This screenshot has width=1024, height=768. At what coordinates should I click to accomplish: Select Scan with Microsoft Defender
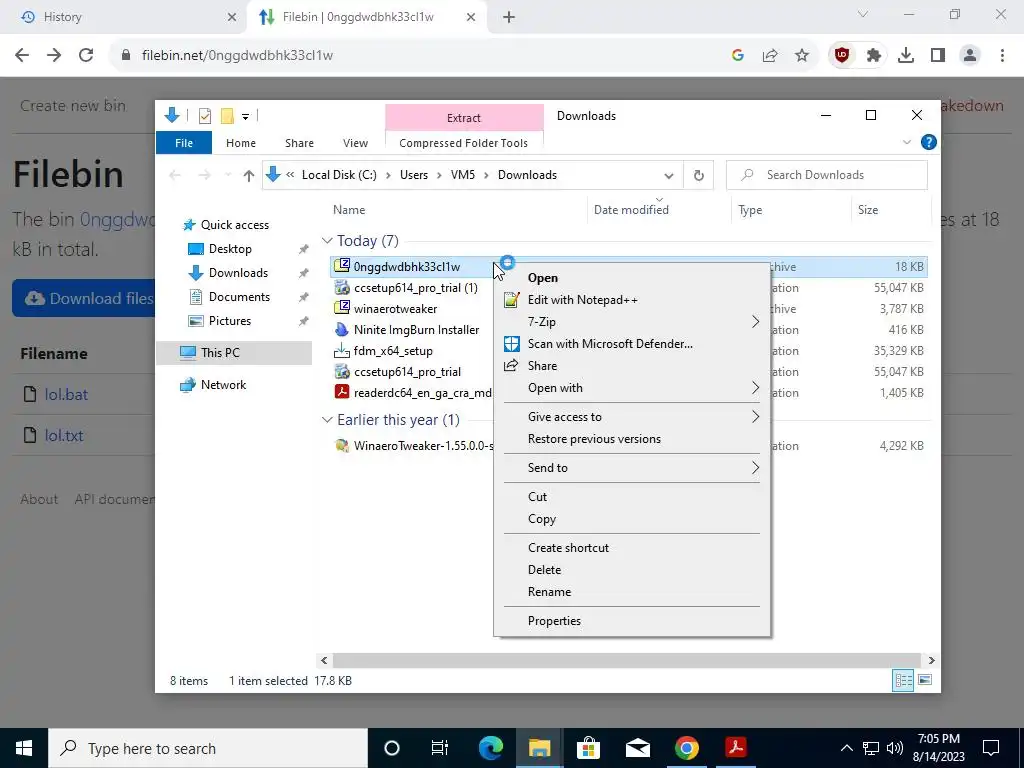point(632,344)
